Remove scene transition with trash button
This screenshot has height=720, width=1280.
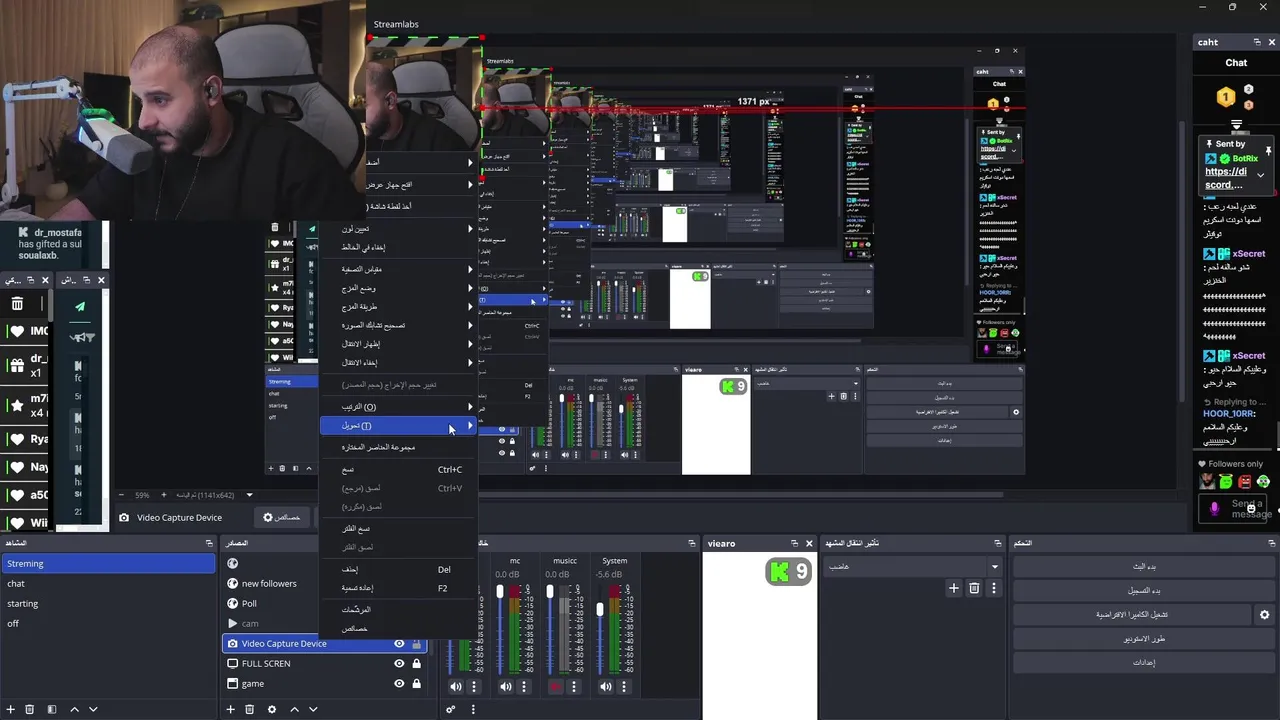[x=974, y=588]
